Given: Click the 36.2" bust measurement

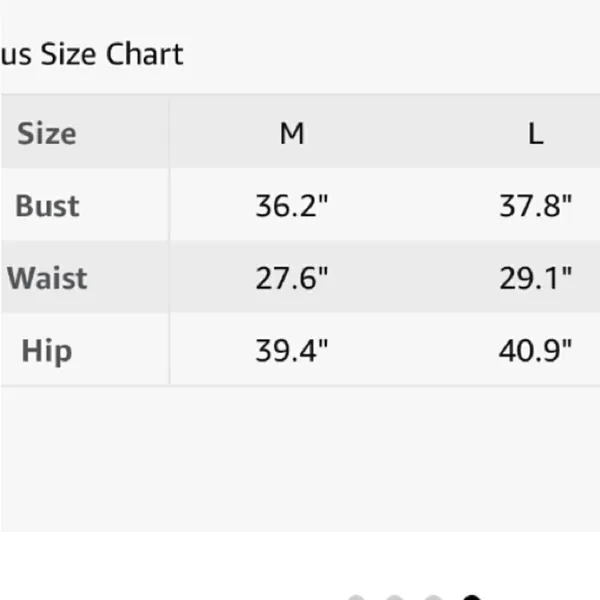Looking at the screenshot, I should point(292,206).
